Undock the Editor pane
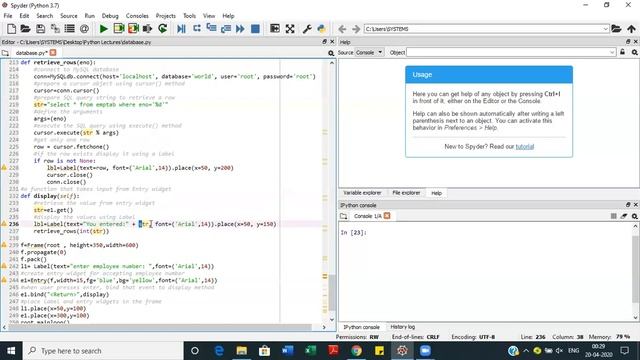This screenshot has width=640, height=360. click(324, 42)
